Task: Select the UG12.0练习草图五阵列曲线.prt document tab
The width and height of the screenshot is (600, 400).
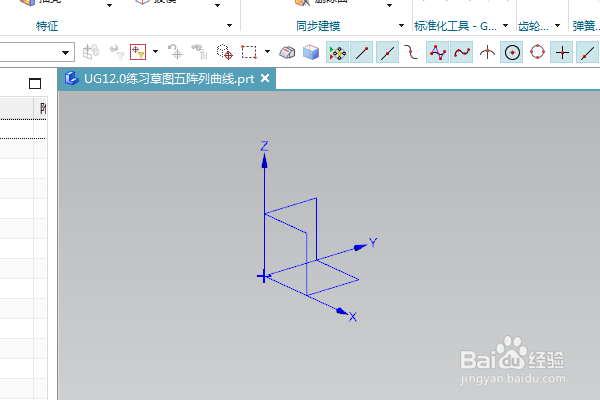Action: pyautogui.click(x=166, y=79)
